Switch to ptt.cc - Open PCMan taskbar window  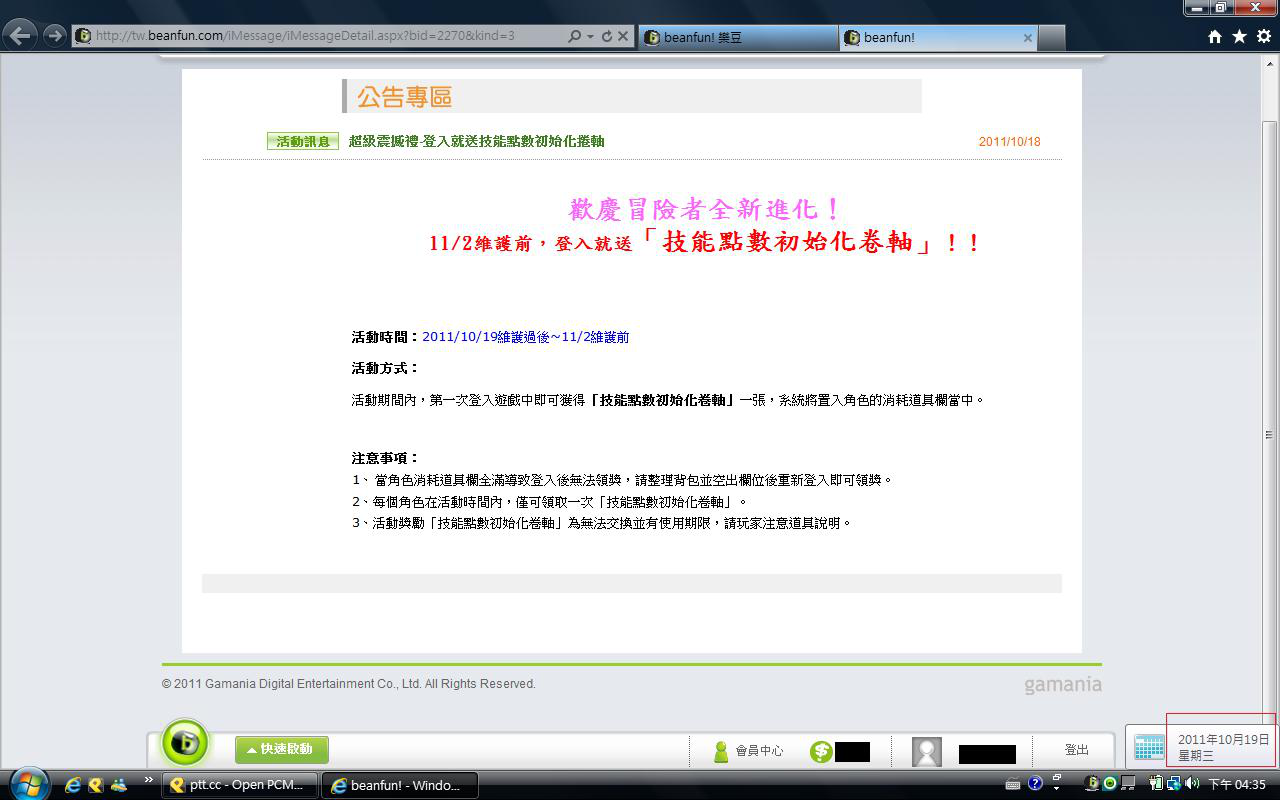coord(239,785)
